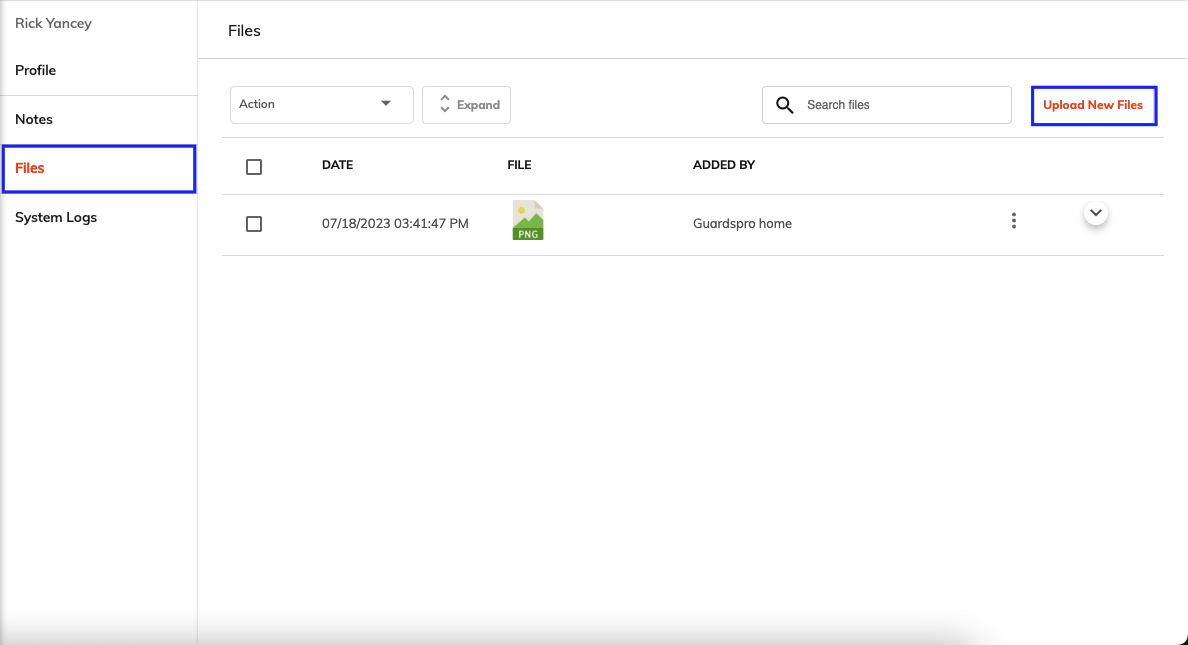This screenshot has height=645, width=1188.
Task: Click the Expand button
Action: pyautogui.click(x=466, y=105)
